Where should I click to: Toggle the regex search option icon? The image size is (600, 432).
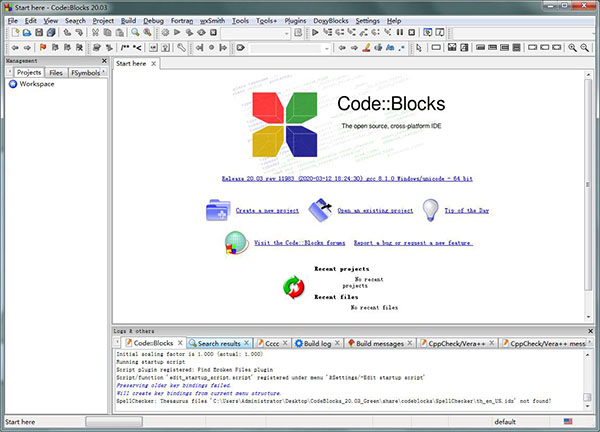tap(402, 47)
